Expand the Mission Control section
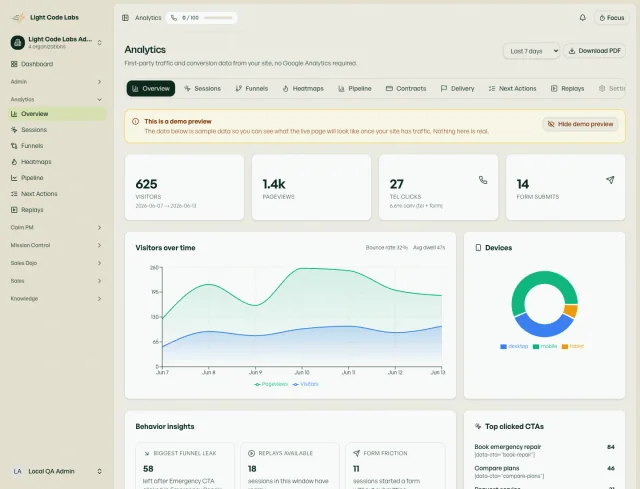This screenshot has height=489, width=640. [56, 245]
